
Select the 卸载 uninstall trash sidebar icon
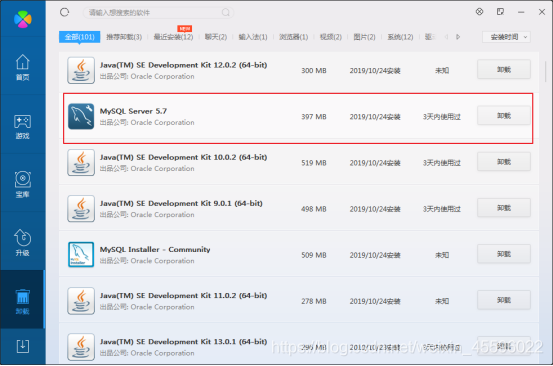tap(23, 301)
